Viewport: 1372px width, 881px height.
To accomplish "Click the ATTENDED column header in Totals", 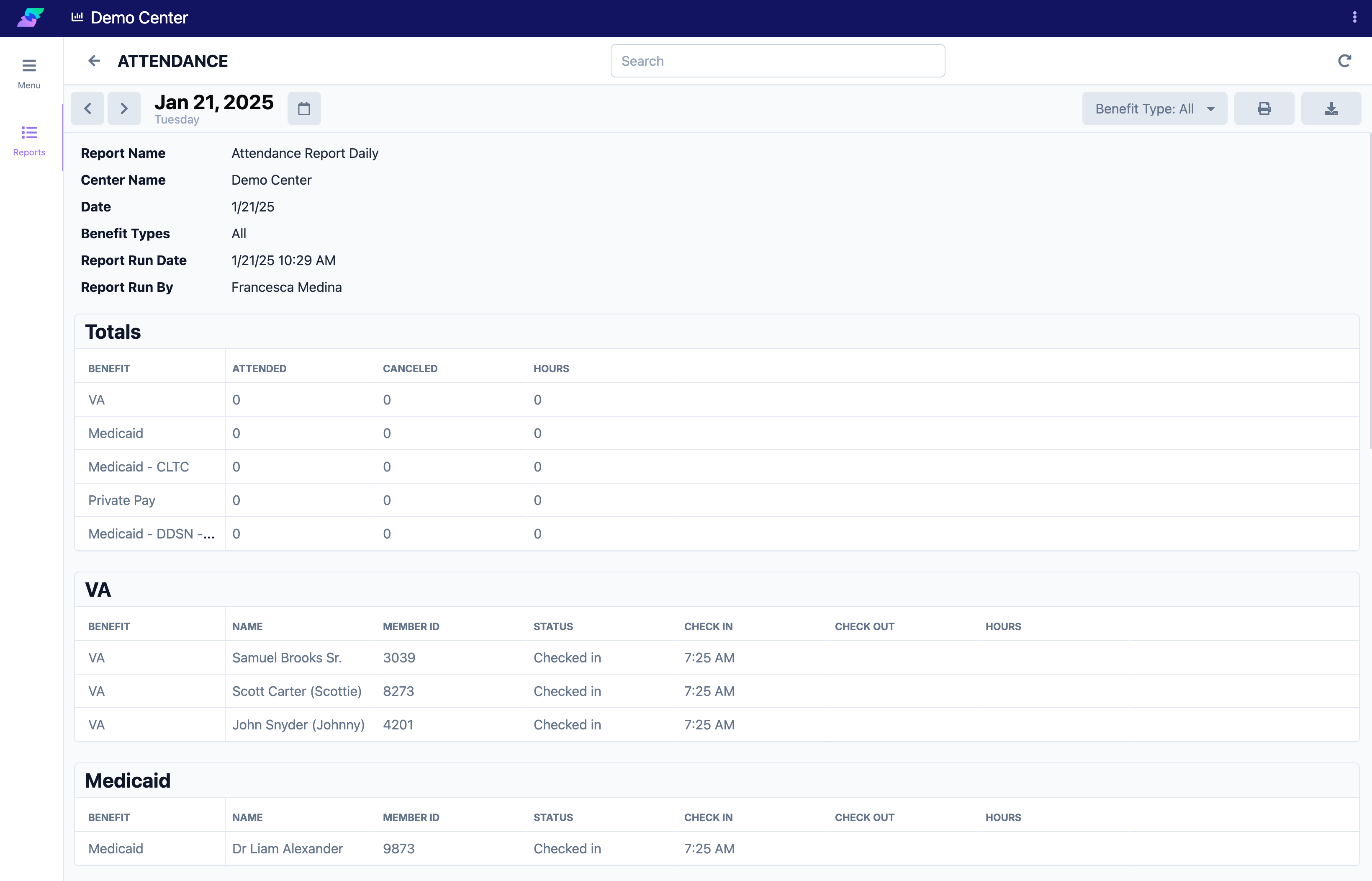I will click(259, 368).
